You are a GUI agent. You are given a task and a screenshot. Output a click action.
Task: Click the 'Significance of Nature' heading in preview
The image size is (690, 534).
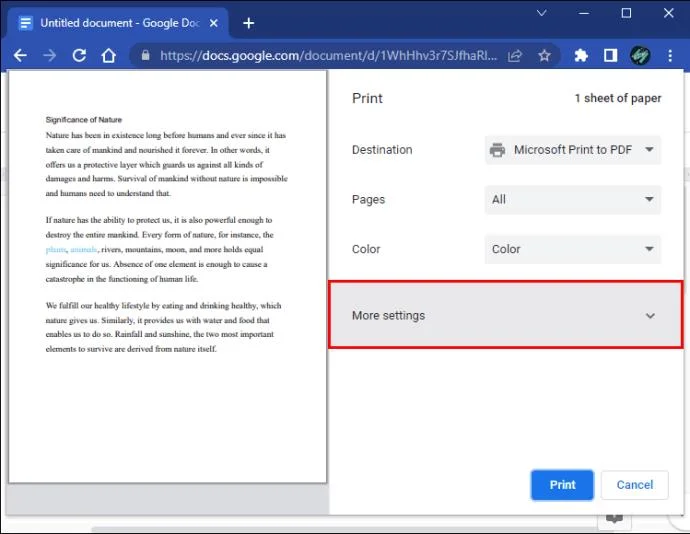tap(84, 120)
